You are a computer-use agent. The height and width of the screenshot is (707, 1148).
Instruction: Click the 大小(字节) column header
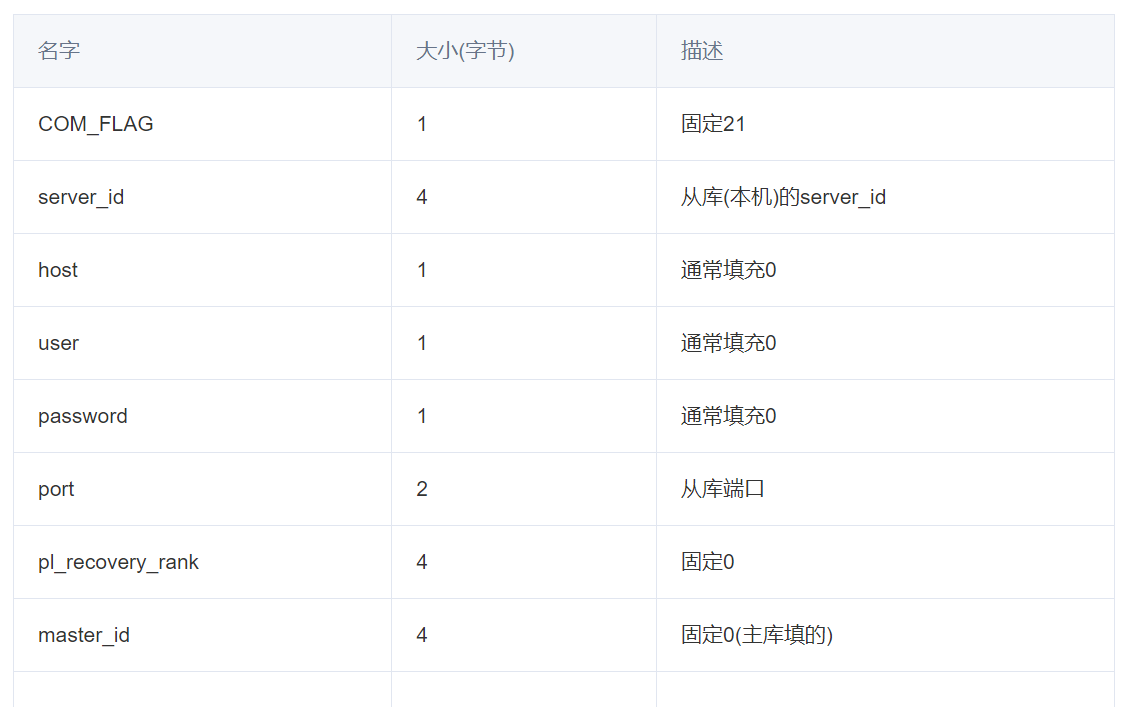tap(465, 51)
